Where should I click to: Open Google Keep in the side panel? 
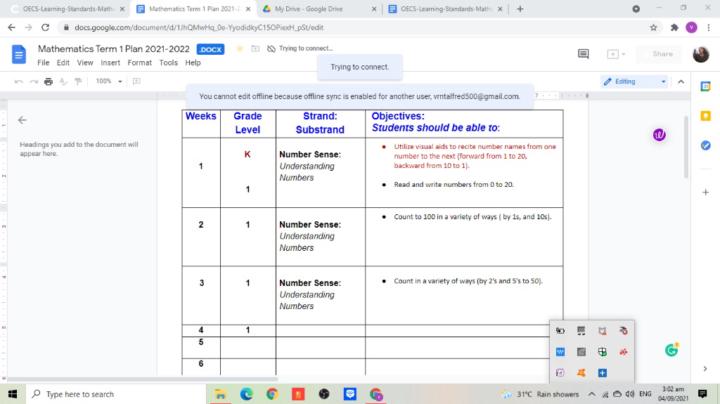(706, 116)
